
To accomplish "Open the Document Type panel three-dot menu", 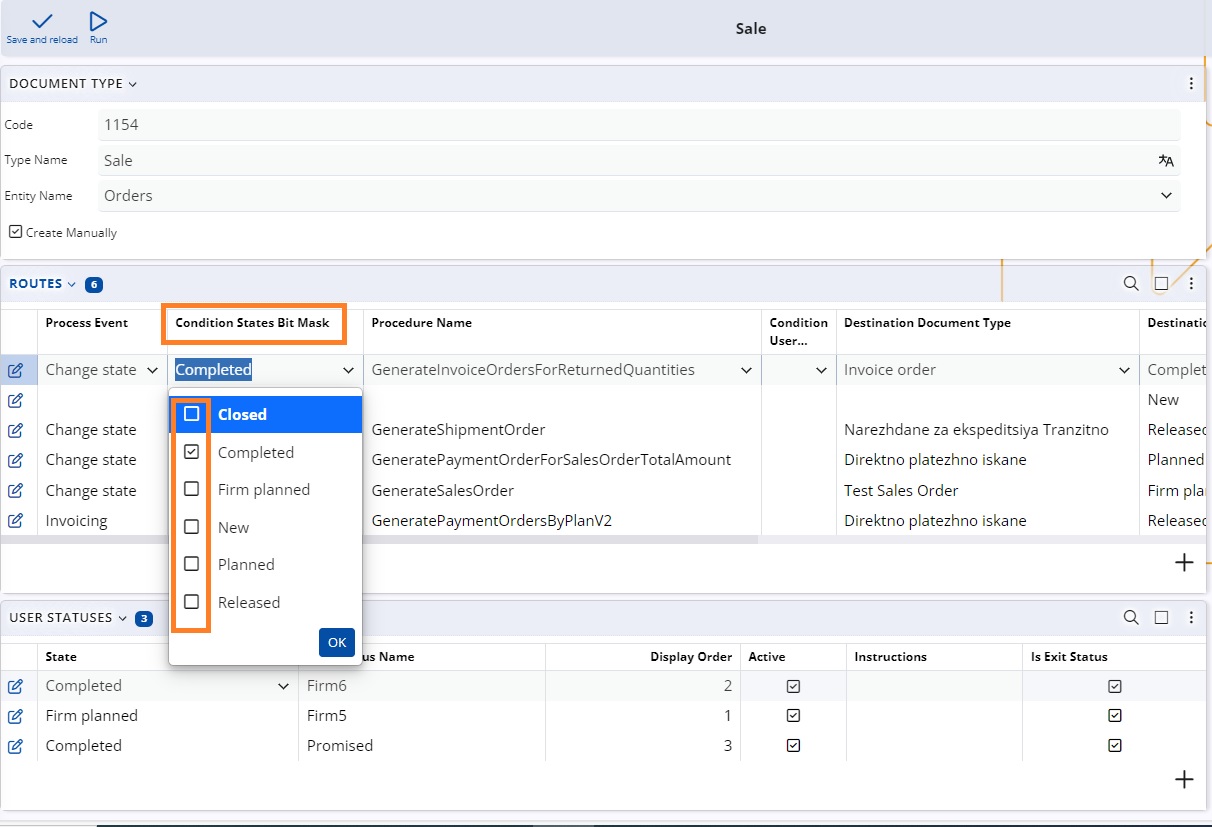I will [1191, 84].
